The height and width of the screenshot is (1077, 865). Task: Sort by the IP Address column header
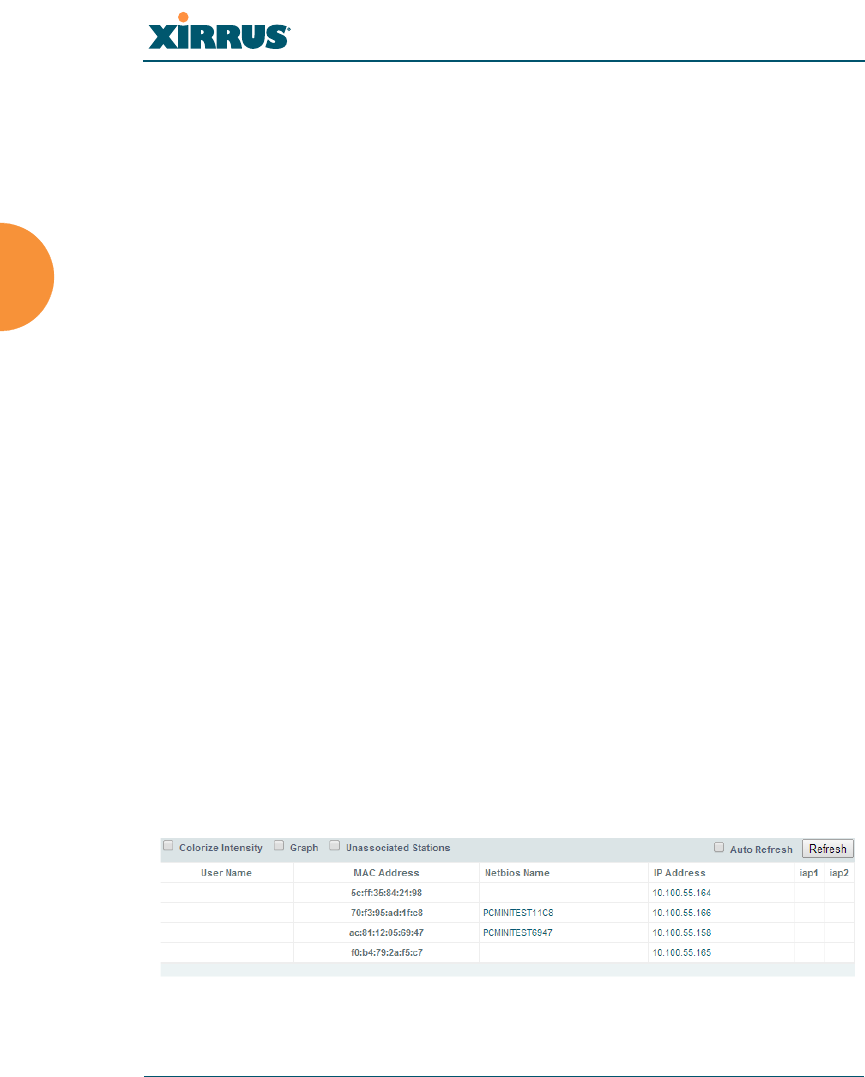tap(679, 873)
